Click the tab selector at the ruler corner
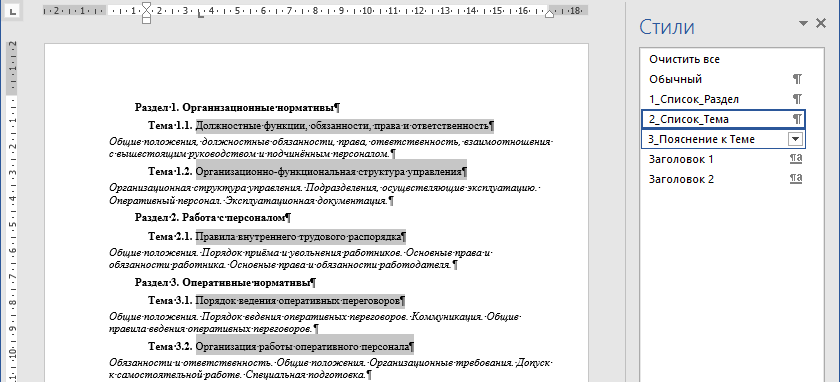The image size is (840, 382). point(13,10)
